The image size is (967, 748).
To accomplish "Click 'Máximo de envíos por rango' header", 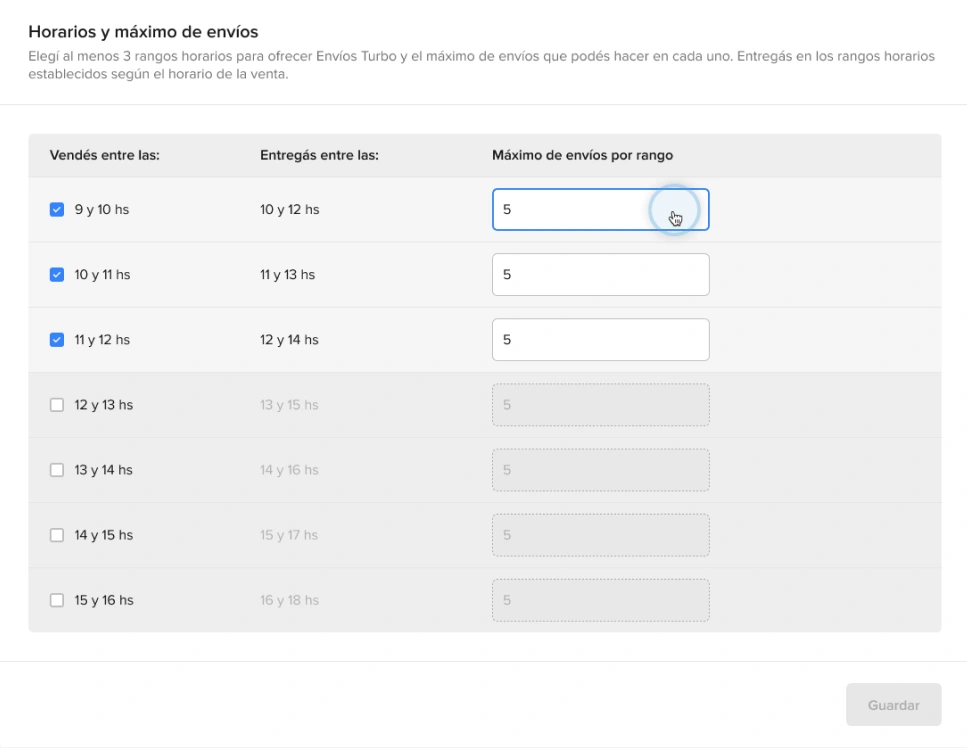I will pyautogui.click(x=582, y=155).
